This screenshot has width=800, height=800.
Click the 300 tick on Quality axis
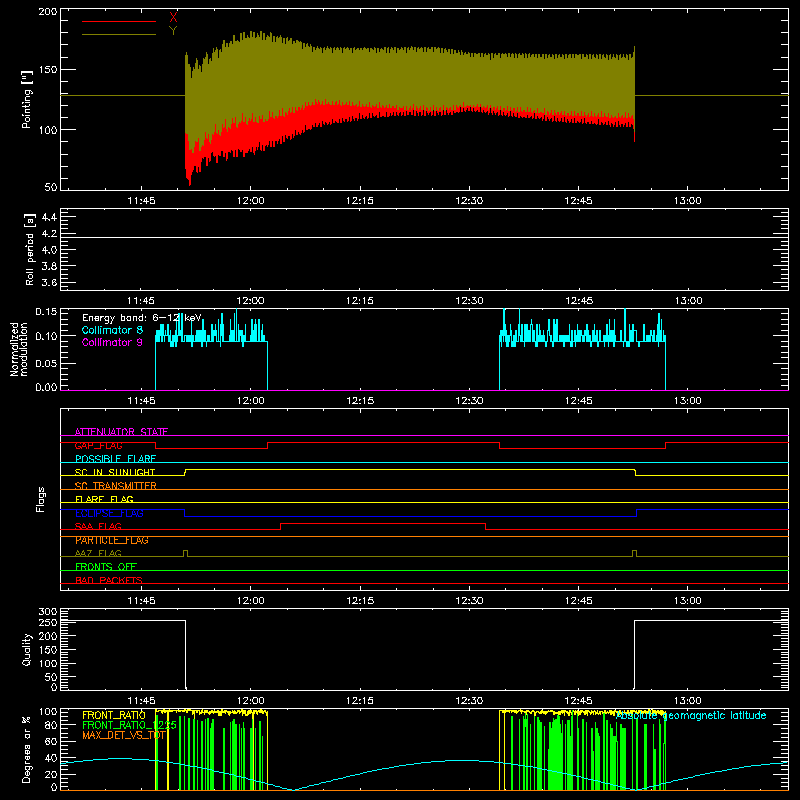point(48,612)
